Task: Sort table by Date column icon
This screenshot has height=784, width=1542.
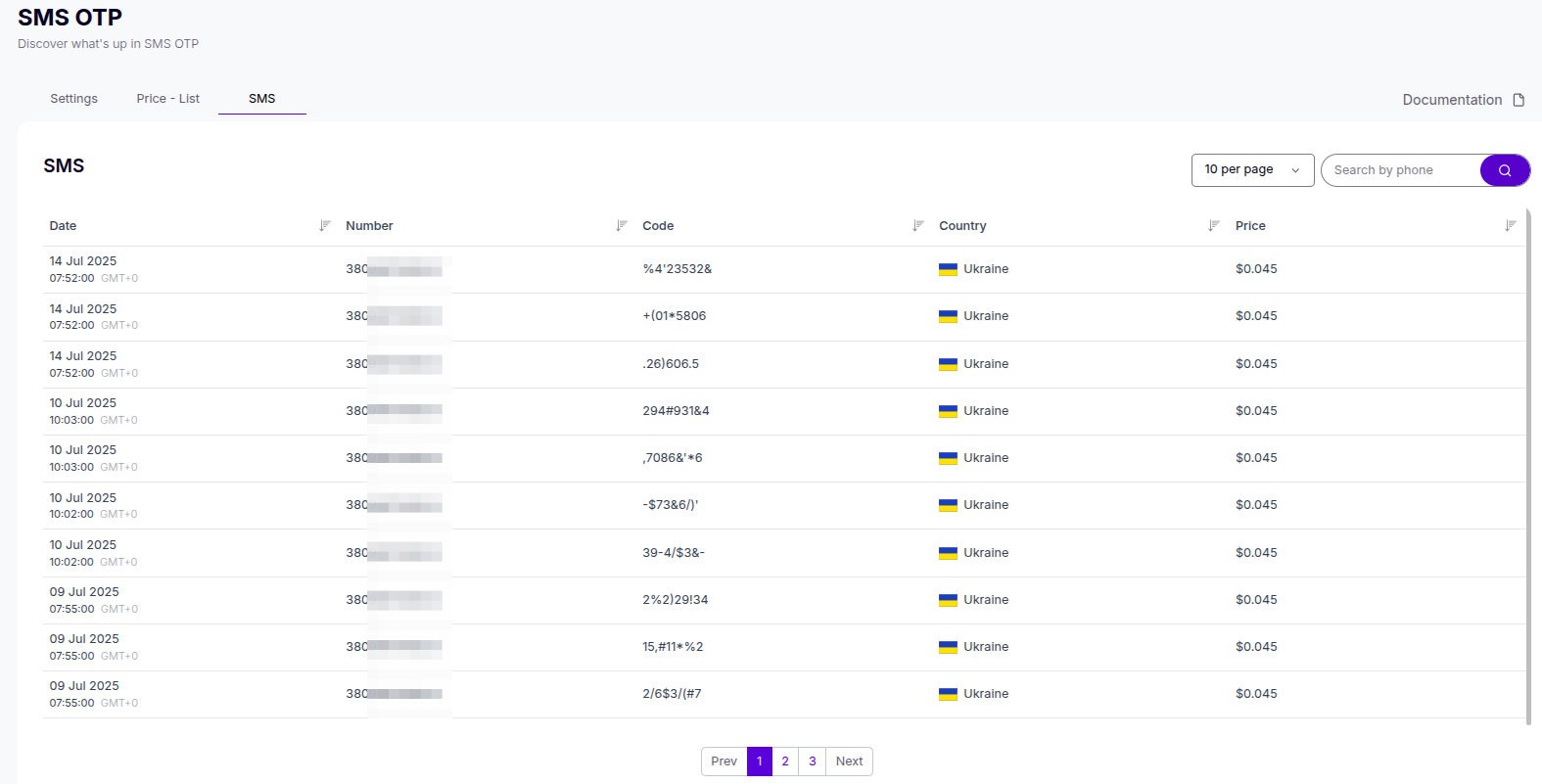Action: (x=325, y=226)
